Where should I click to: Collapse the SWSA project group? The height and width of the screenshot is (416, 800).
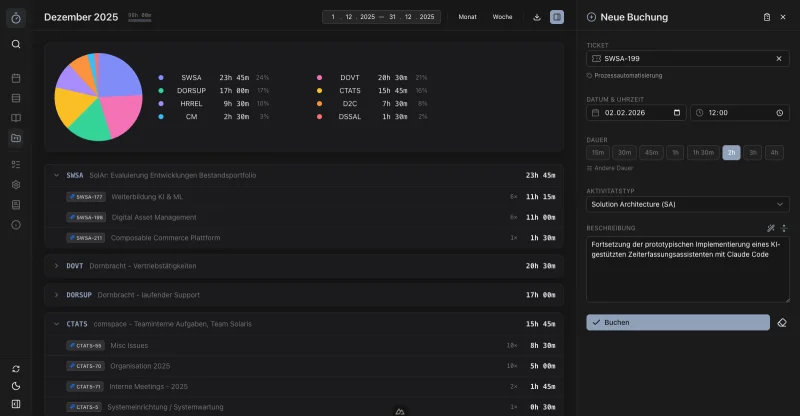point(56,175)
